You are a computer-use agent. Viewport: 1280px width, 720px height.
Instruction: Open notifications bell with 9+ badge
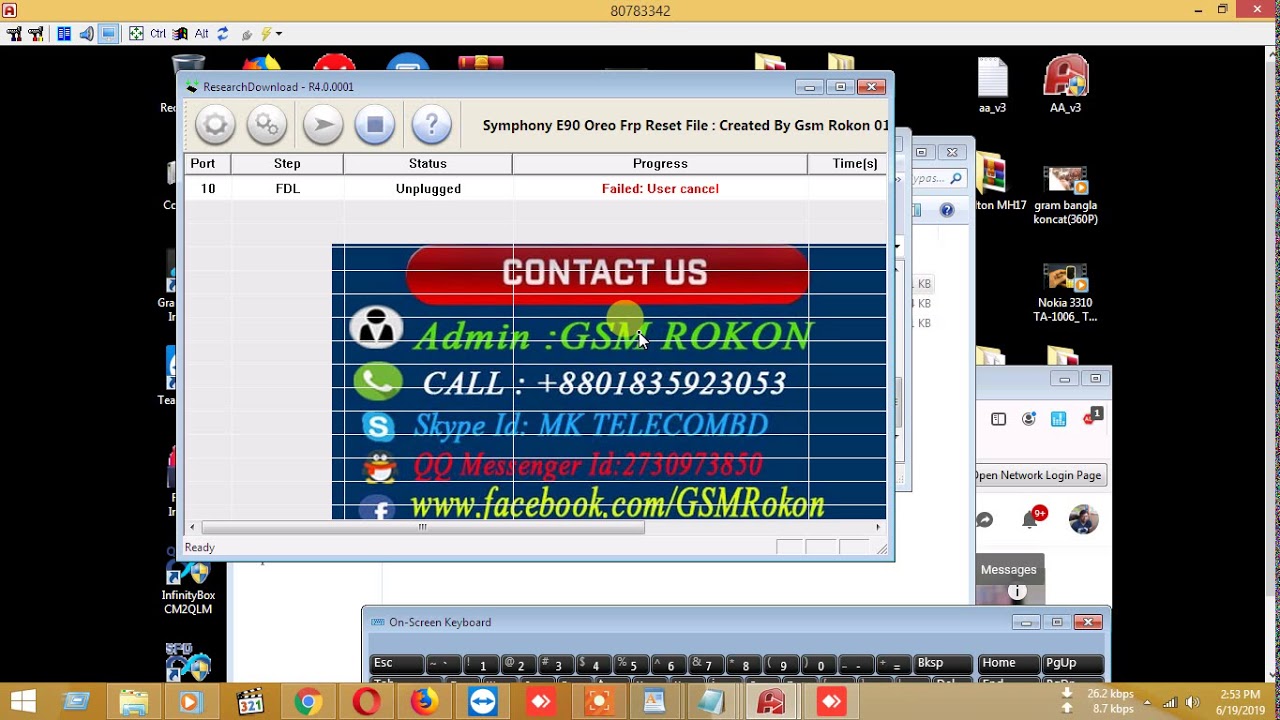pyautogui.click(x=1031, y=519)
